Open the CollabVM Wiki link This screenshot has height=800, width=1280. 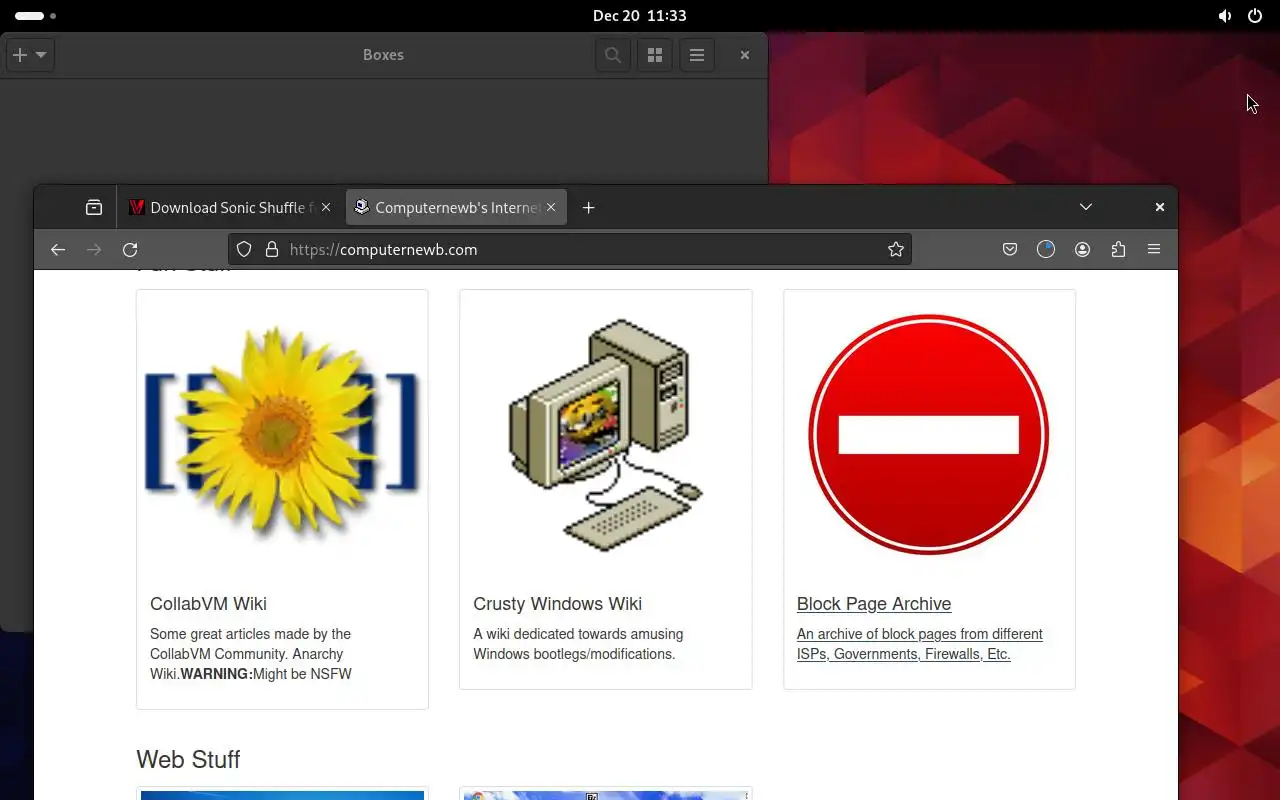click(x=208, y=604)
